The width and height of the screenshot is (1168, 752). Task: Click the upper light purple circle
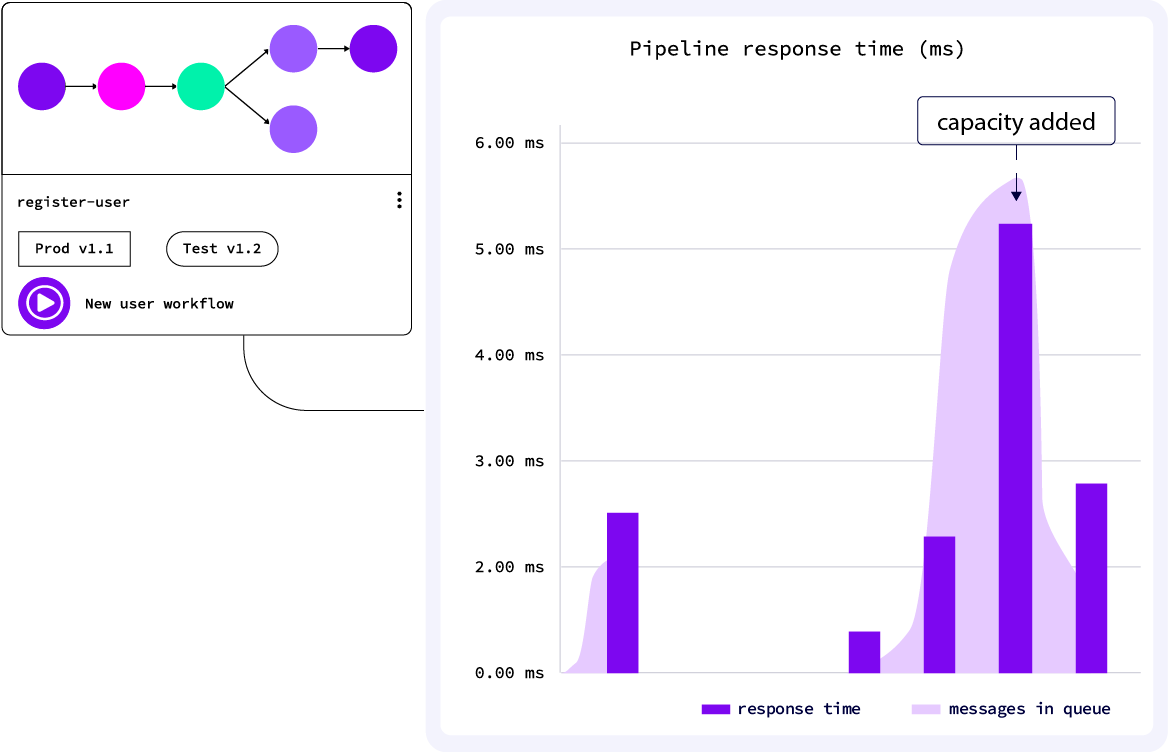point(293,48)
